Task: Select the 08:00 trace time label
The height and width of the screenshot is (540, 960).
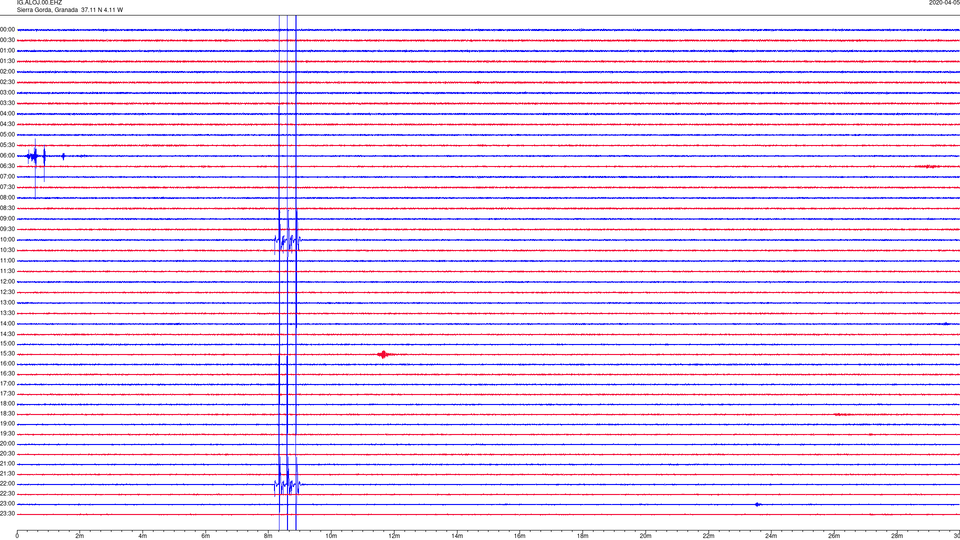Action: point(7,197)
